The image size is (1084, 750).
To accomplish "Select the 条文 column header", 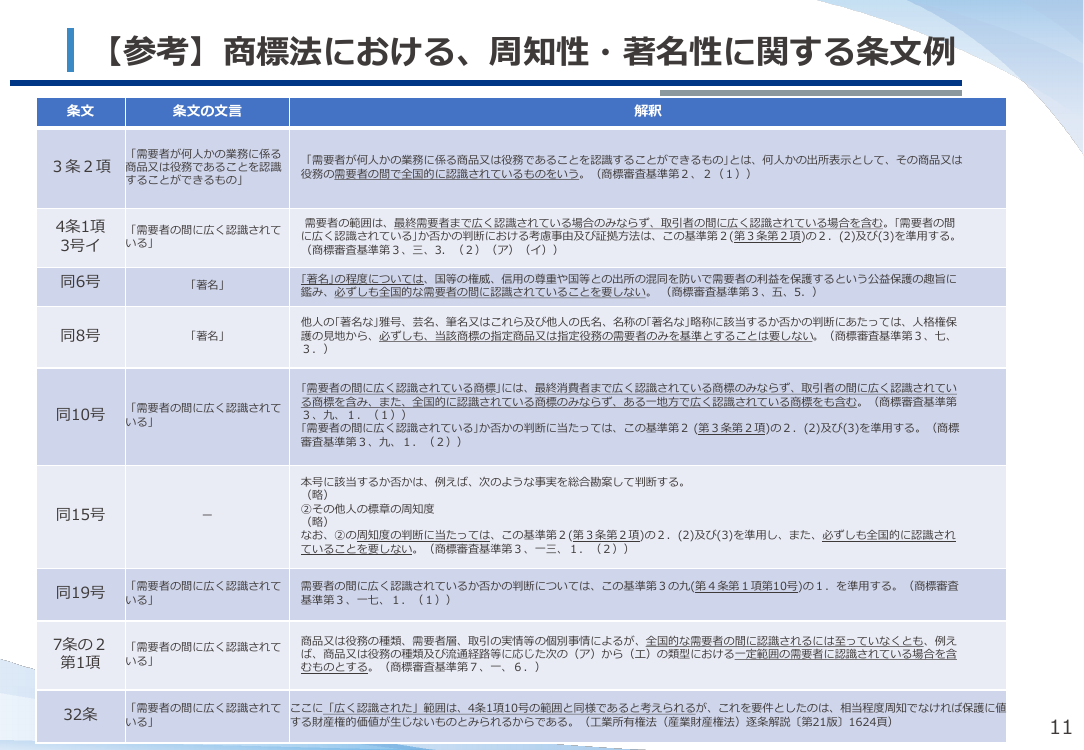I will [81, 111].
